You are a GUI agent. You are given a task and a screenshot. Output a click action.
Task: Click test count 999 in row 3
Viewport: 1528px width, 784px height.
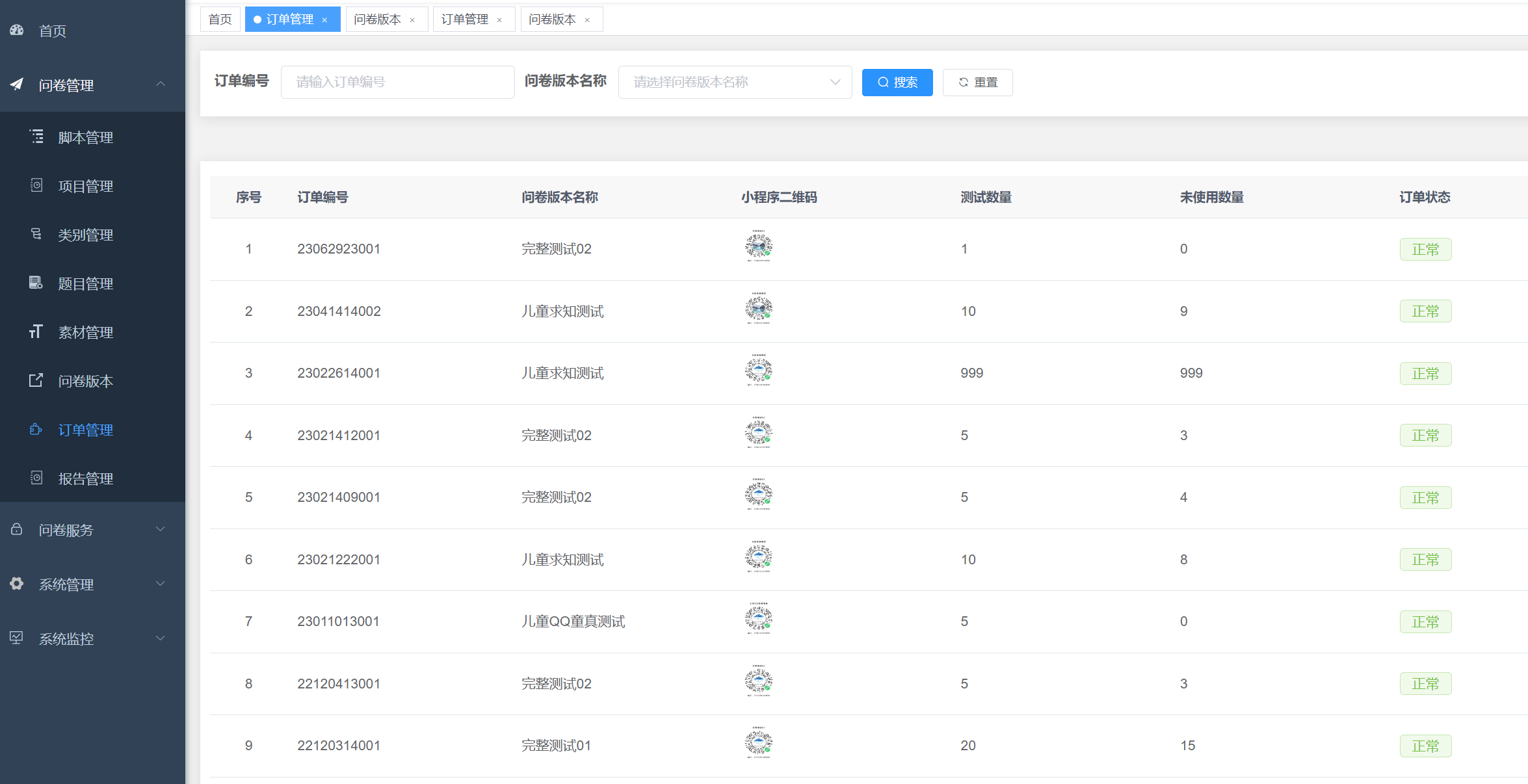point(971,373)
